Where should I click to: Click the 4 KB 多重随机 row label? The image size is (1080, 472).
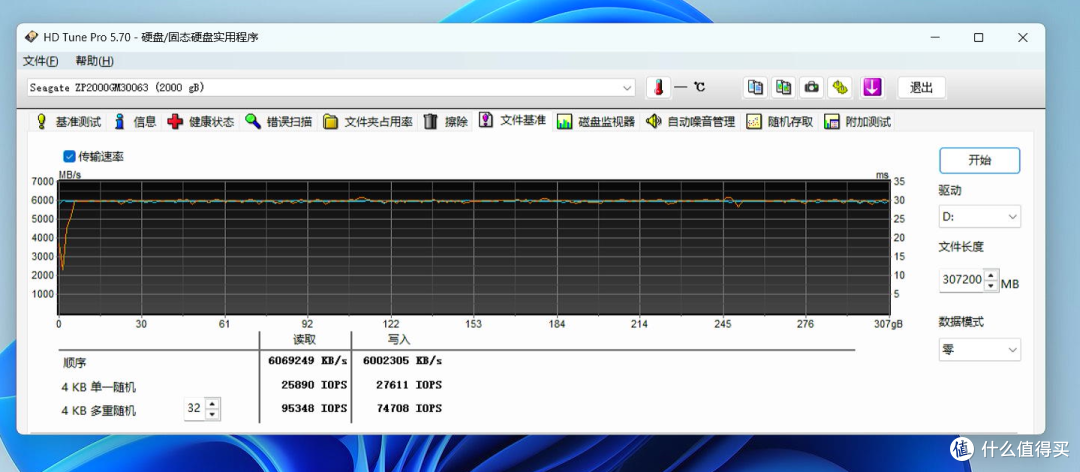(x=98, y=411)
